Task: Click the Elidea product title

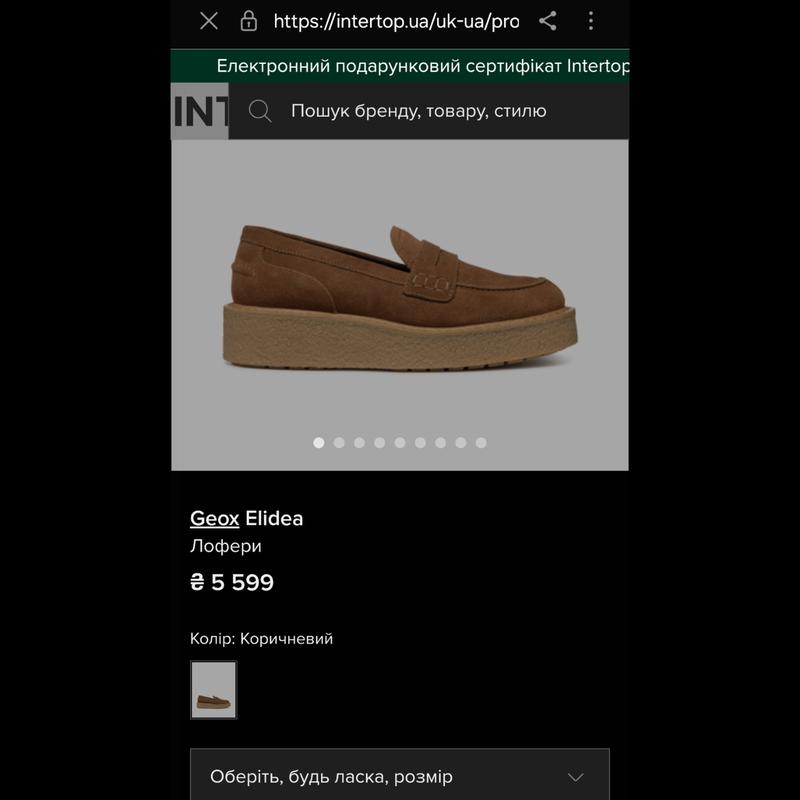Action: click(274, 518)
